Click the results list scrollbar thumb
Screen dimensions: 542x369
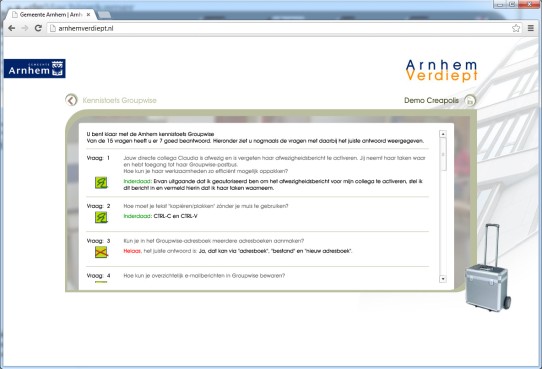point(443,154)
